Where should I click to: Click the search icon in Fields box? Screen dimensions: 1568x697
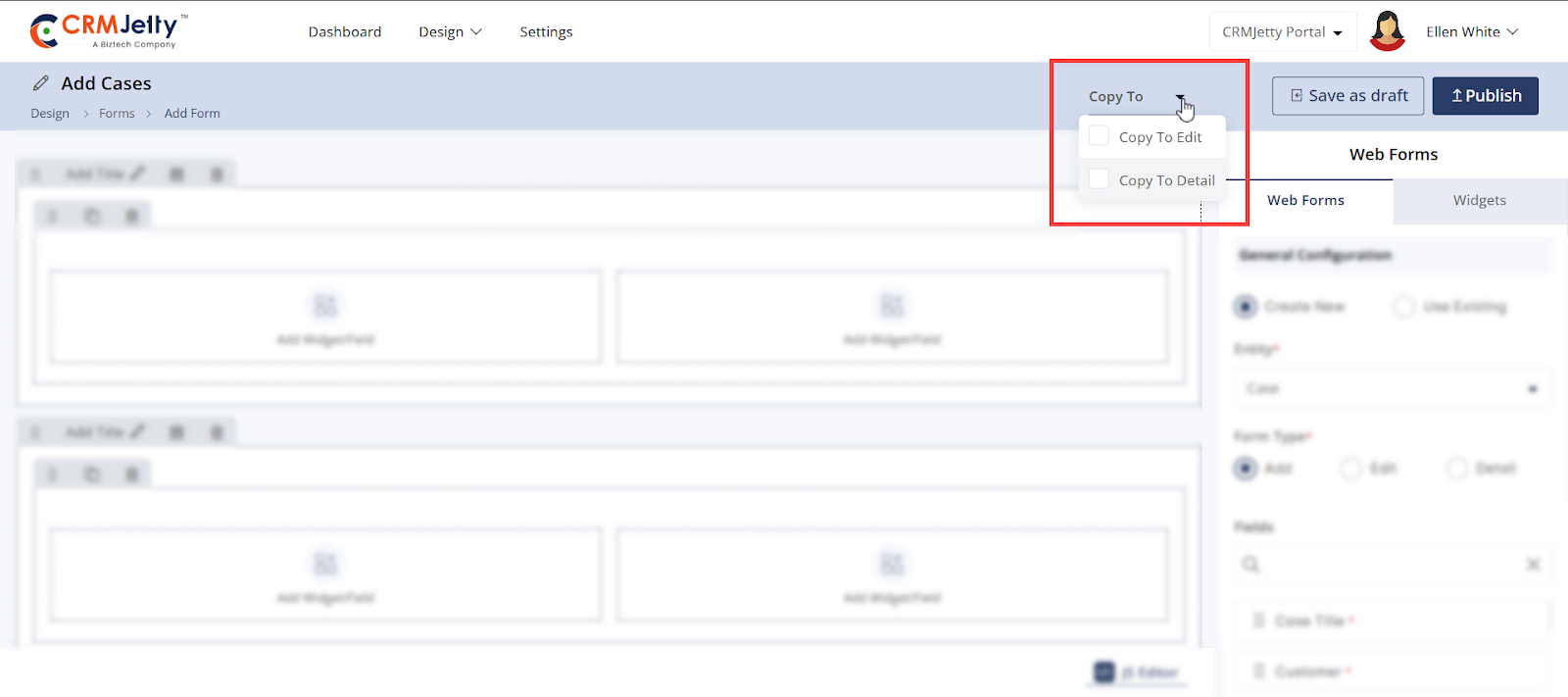pos(1250,565)
